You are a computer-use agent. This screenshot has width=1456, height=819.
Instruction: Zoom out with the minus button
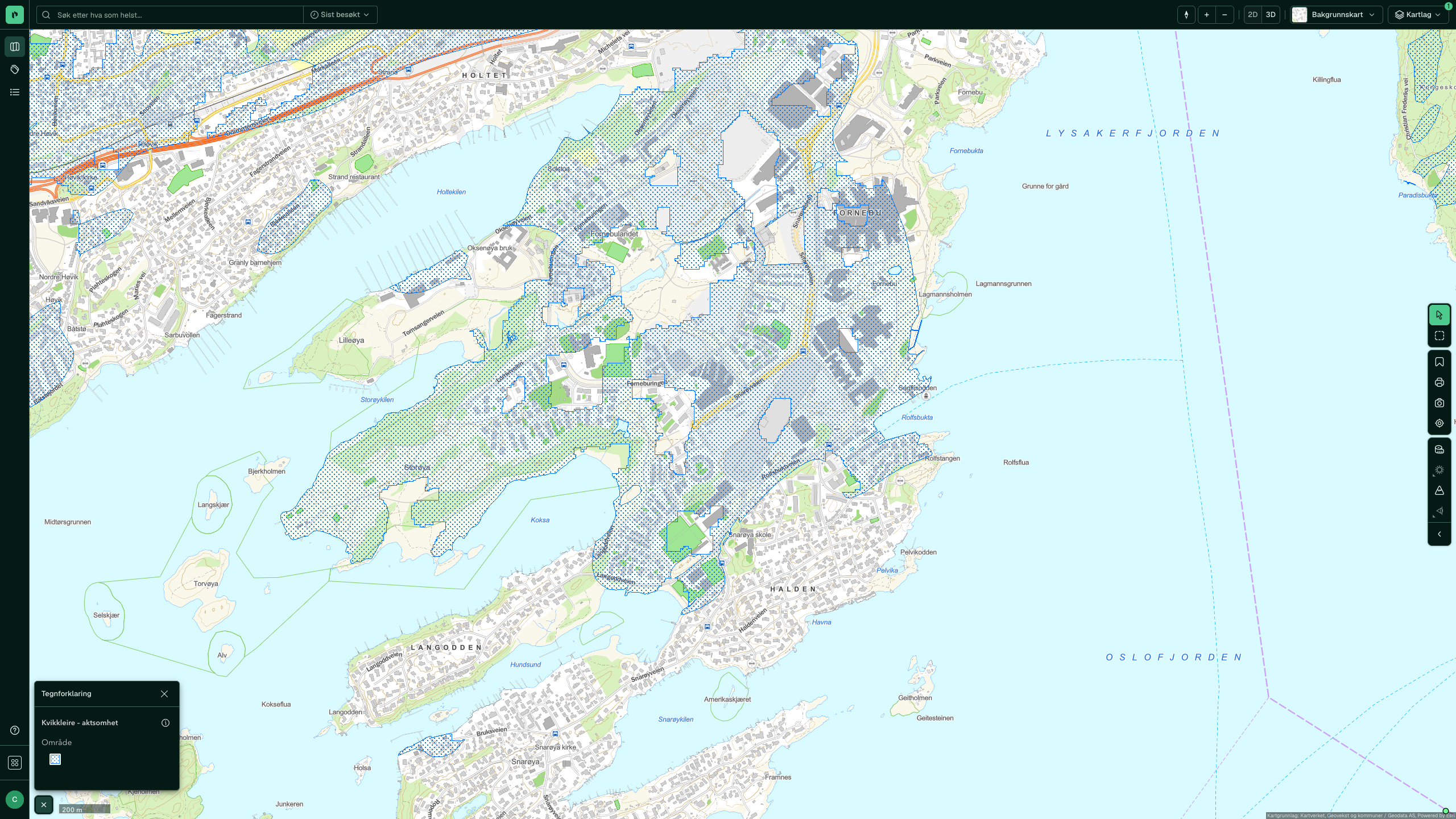coord(1225,15)
